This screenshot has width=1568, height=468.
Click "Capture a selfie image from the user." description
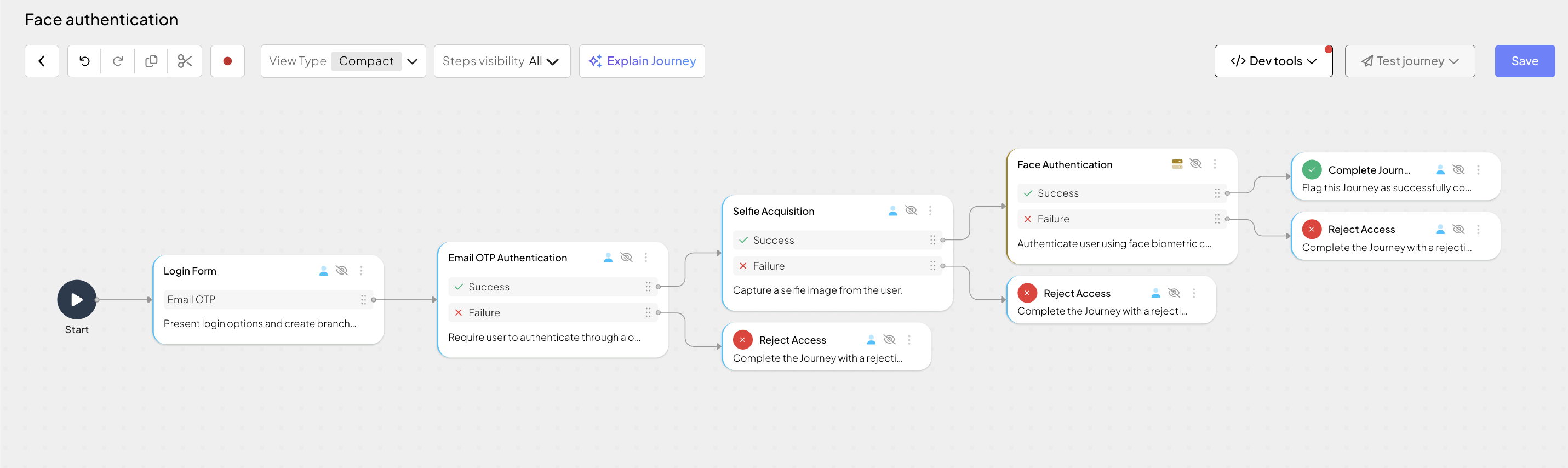click(817, 290)
